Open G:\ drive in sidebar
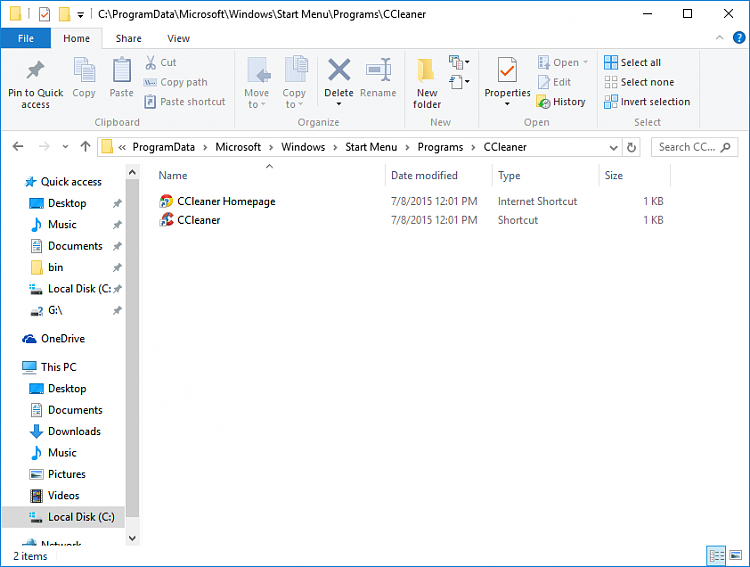Image resolution: width=750 pixels, height=567 pixels. coord(55,311)
